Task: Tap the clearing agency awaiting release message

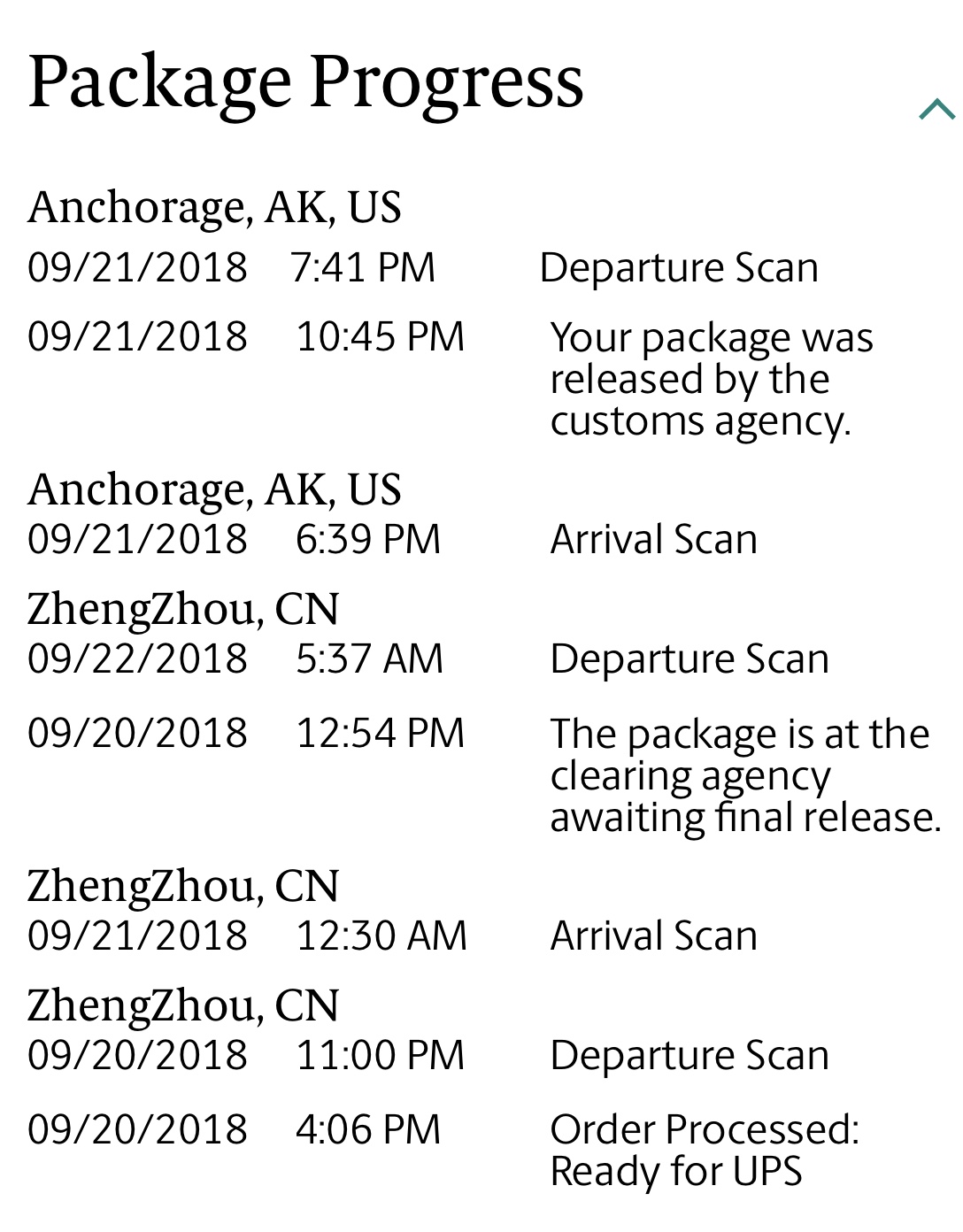Action: [744, 775]
